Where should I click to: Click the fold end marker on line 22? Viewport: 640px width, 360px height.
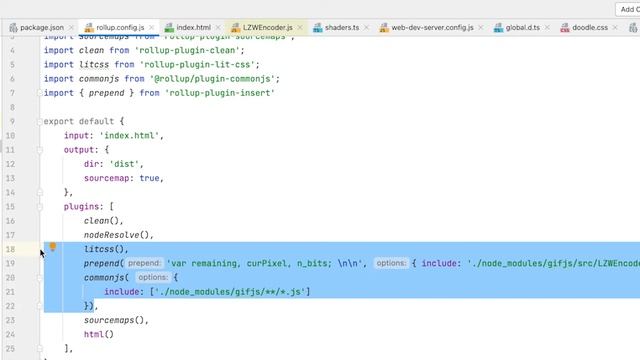(40, 306)
